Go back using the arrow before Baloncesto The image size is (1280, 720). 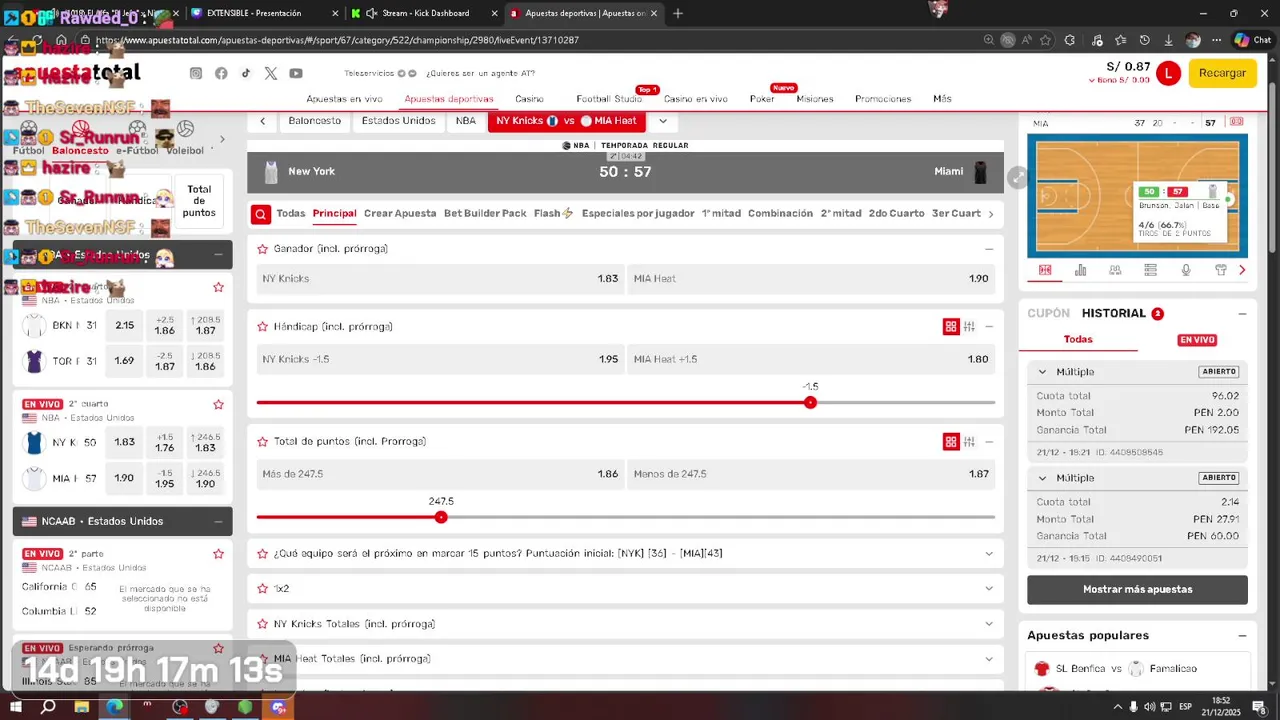(262, 121)
